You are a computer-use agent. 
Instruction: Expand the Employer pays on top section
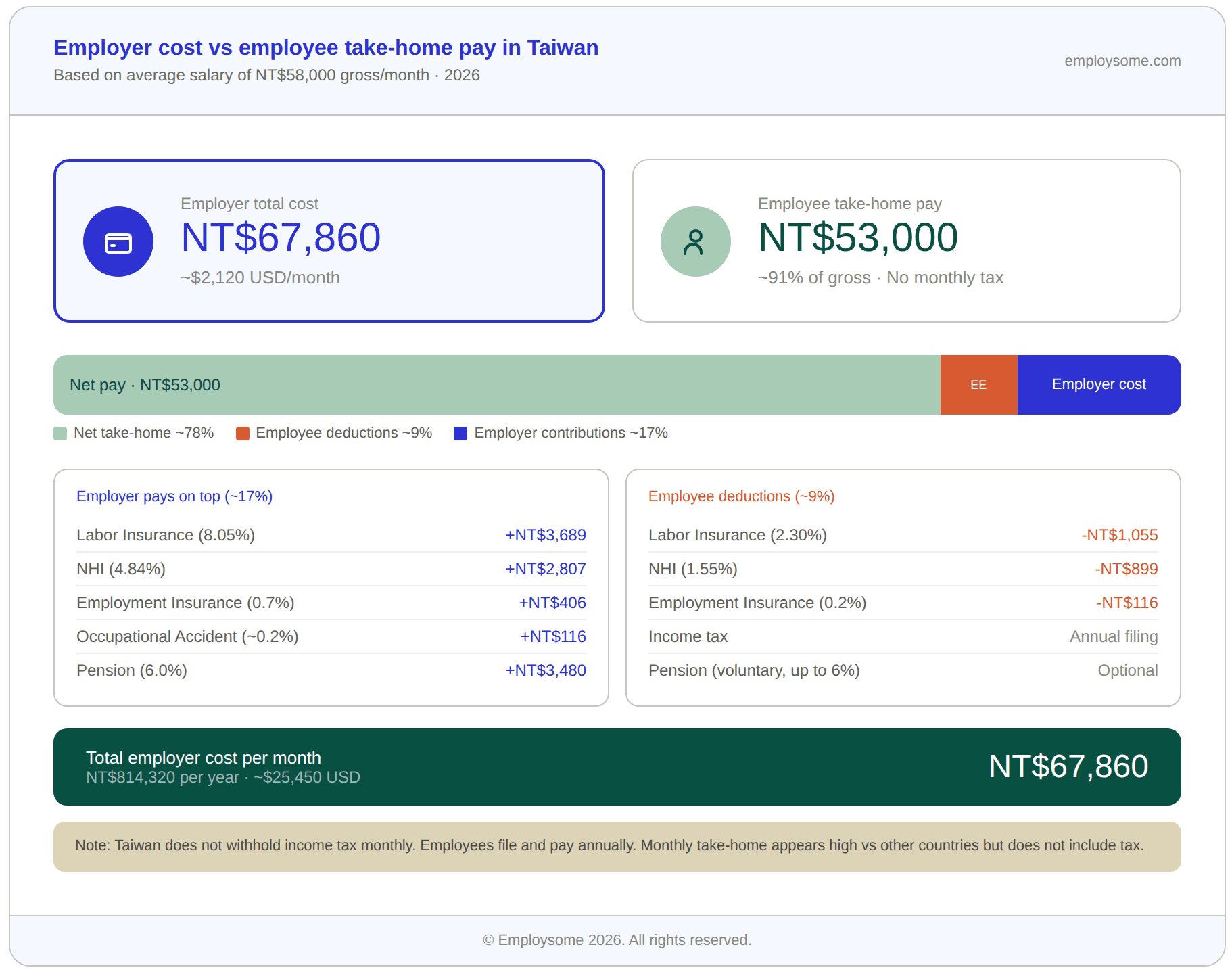pos(174,496)
